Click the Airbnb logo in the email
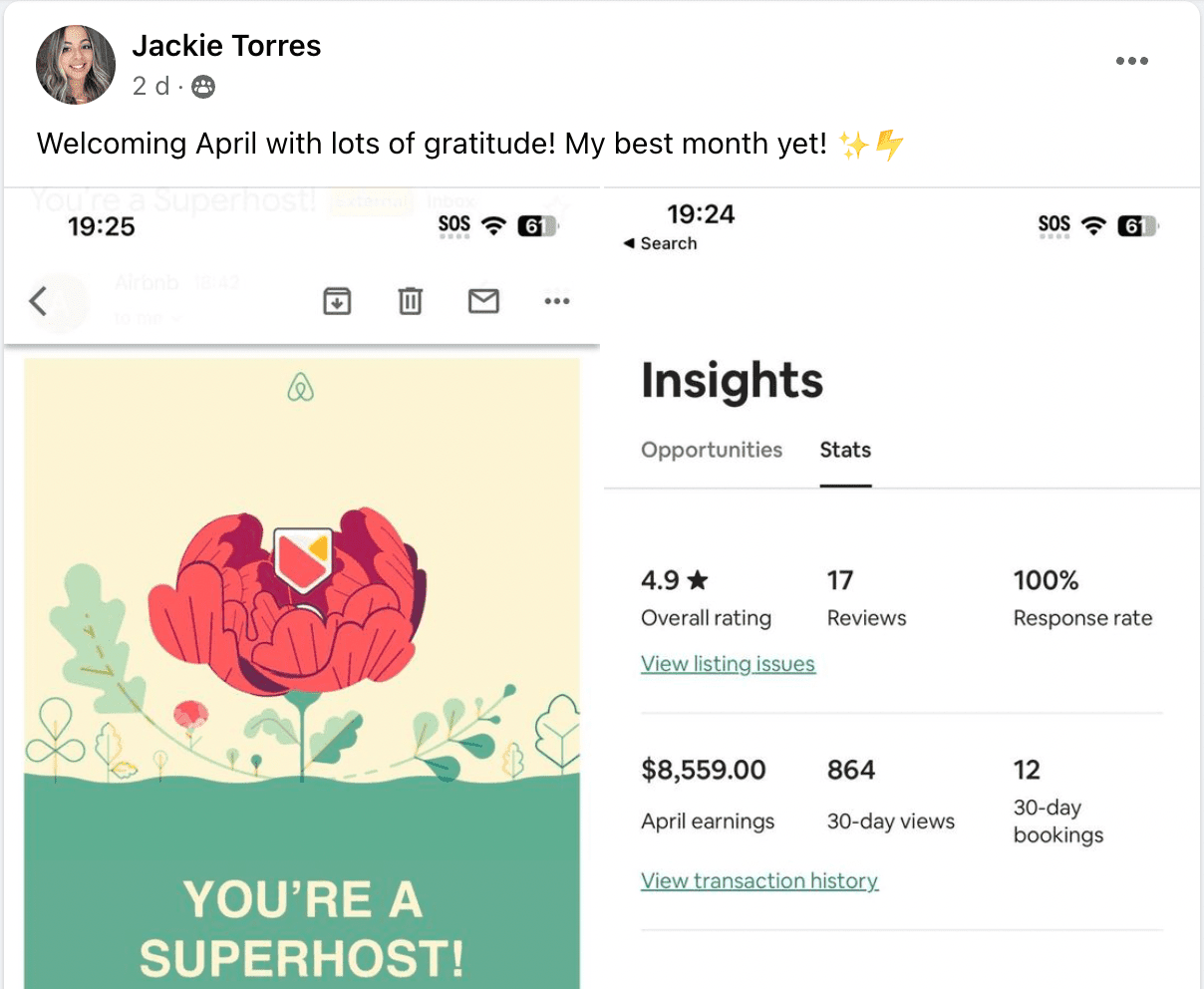This screenshot has height=989, width=1204. click(300, 387)
